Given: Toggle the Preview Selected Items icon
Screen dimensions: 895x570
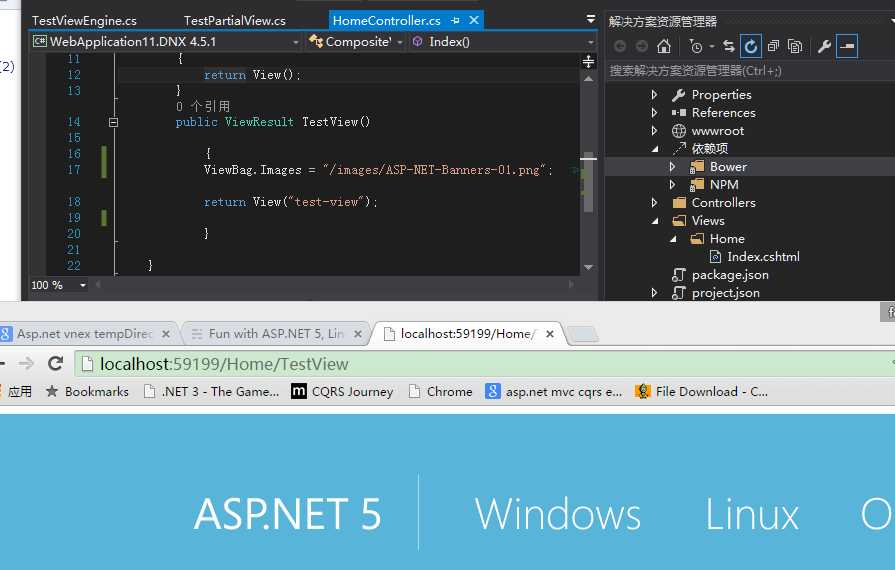Looking at the screenshot, I should [847, 46].
